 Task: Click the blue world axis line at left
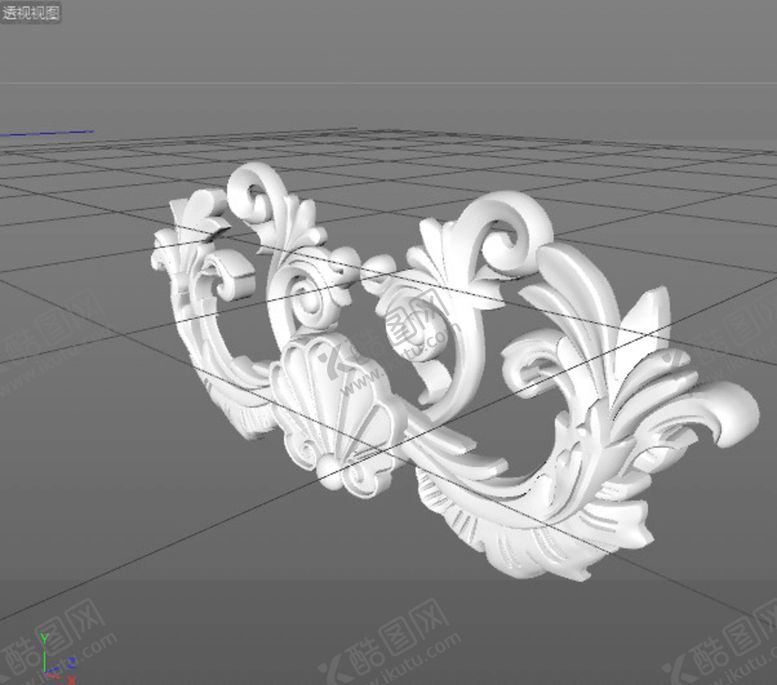click(48, 133)
